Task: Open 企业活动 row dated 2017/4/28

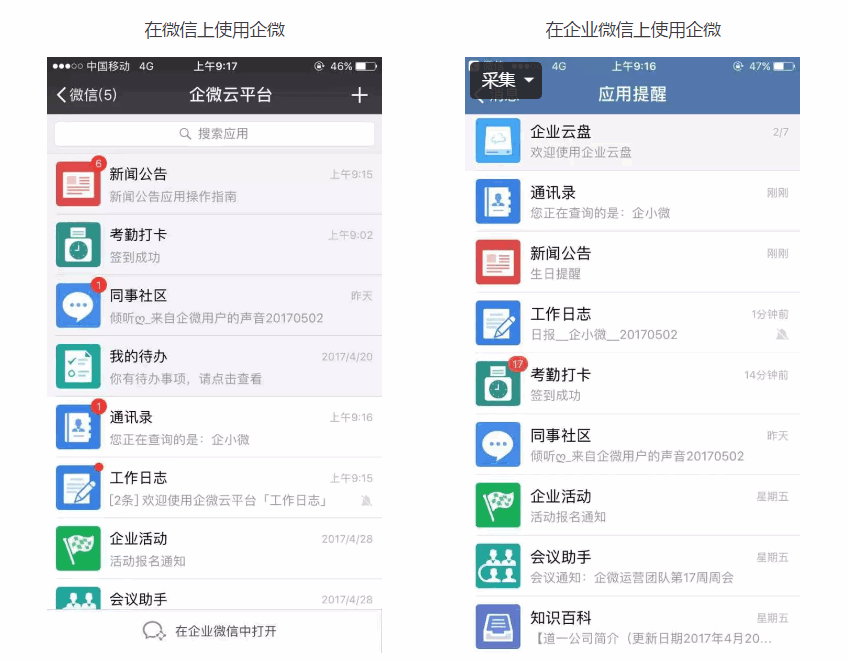Action: [214, 548]
